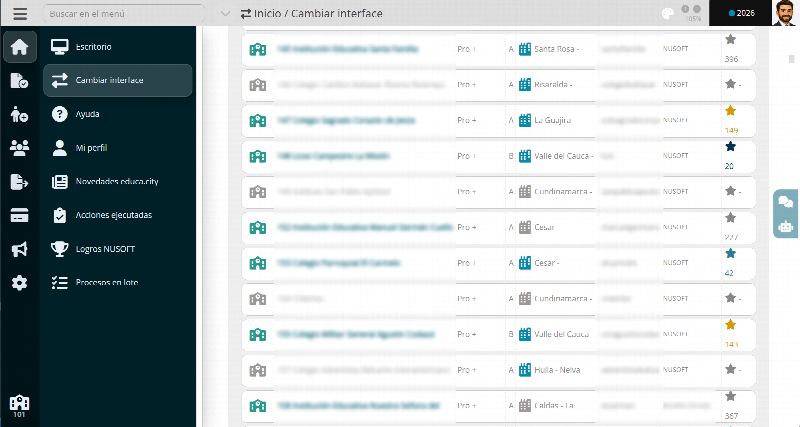Click the grey school icon in the Risaralda row
This screenshot has width=800, height=427.
(258, 85)
